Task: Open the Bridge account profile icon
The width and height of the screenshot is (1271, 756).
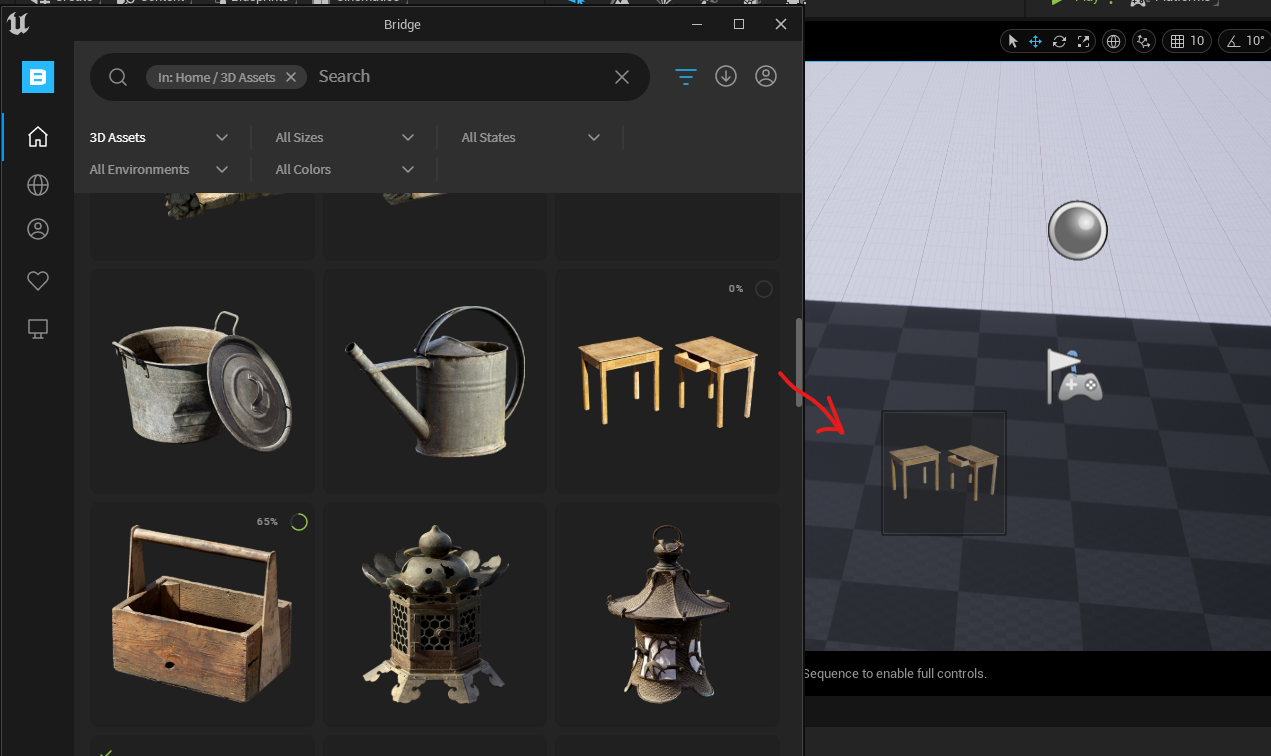Action: (x=766, y=76)
